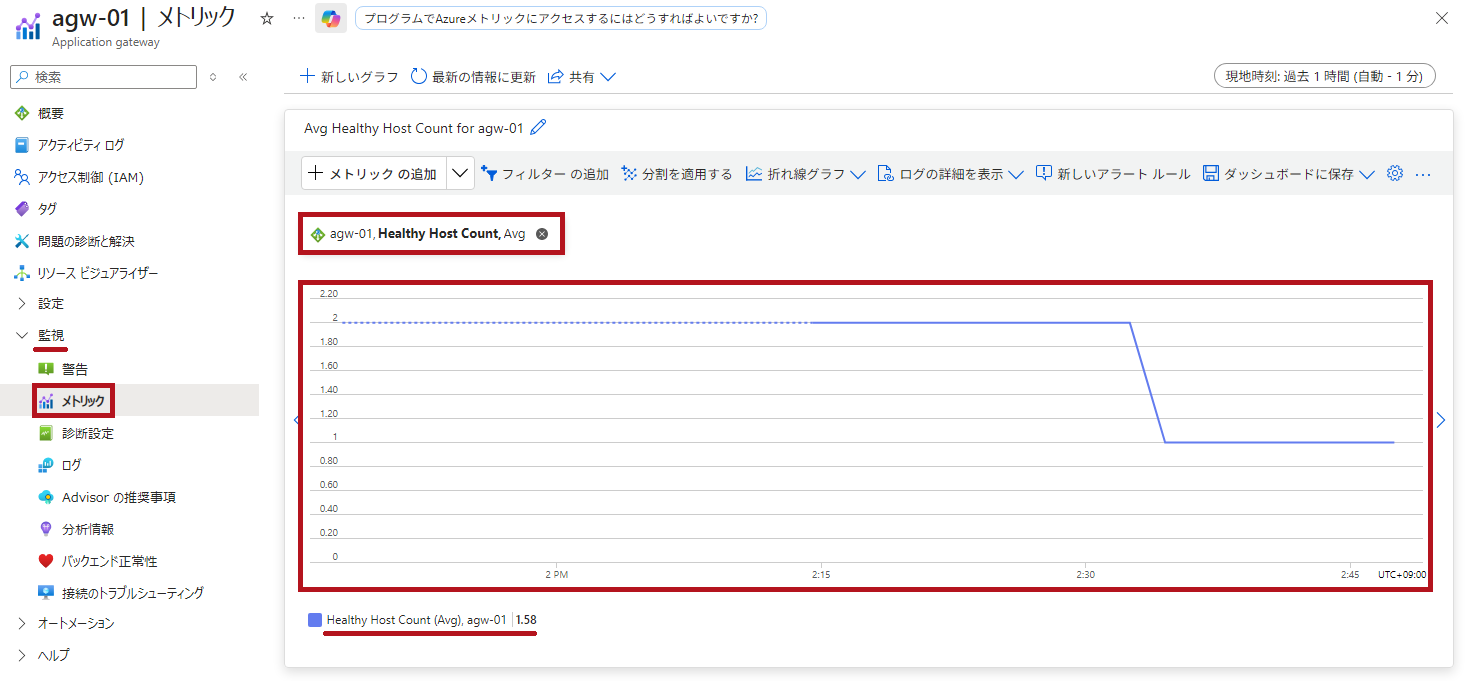Screen dimensions: 1465x681
Task: Click 新しいアラート ルール
Action: (x=1113, y=174)
